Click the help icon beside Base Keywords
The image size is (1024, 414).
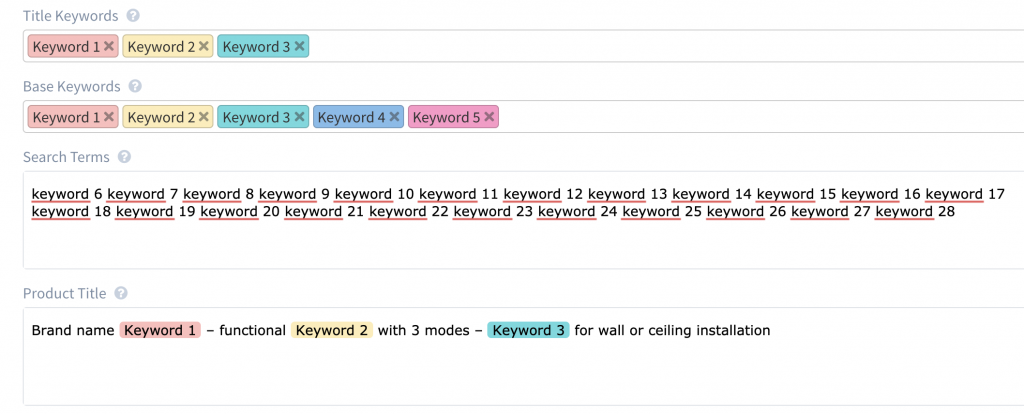[x=135, y=86]
